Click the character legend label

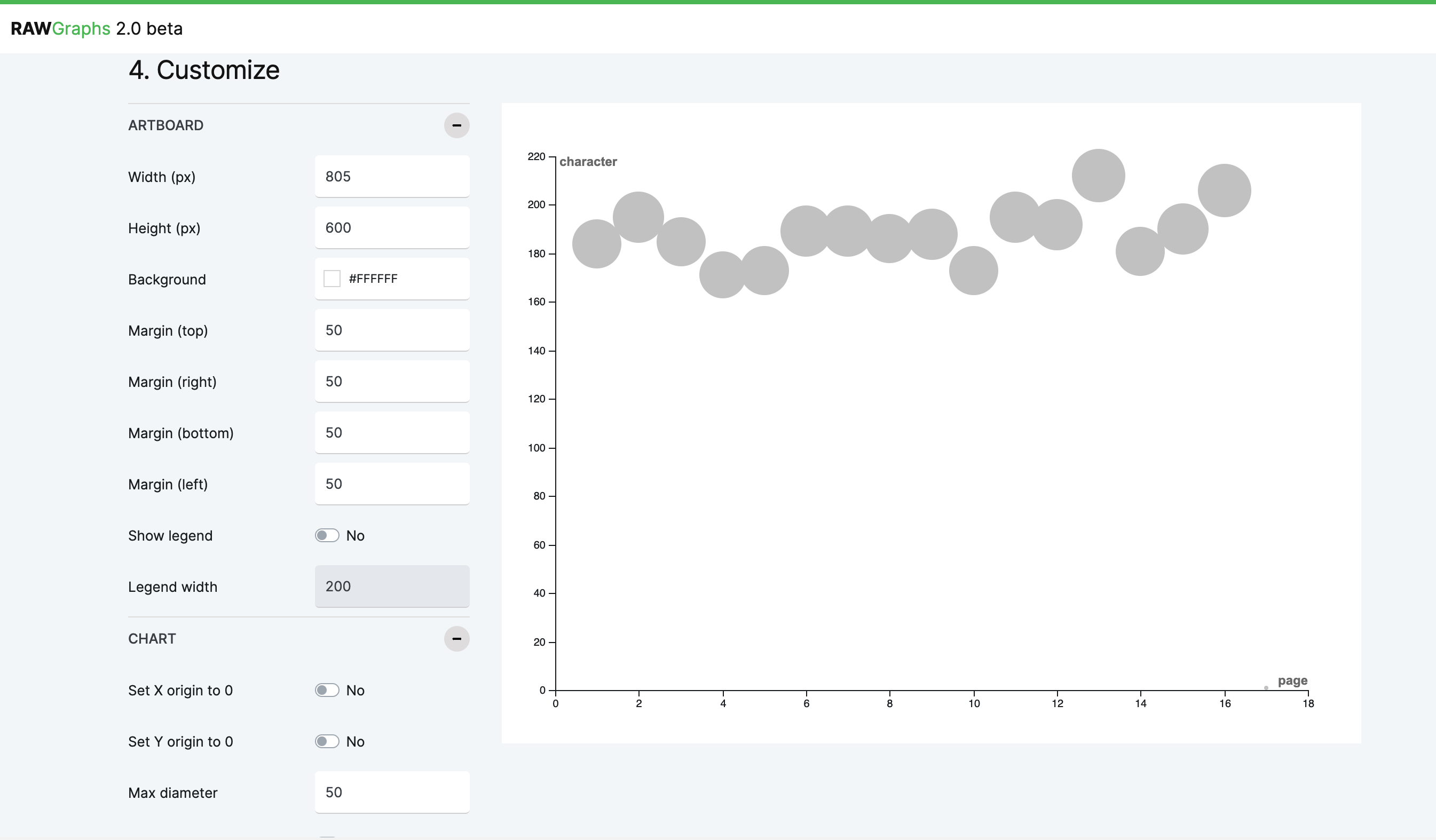pyautogui.click(x=588, y=161)
